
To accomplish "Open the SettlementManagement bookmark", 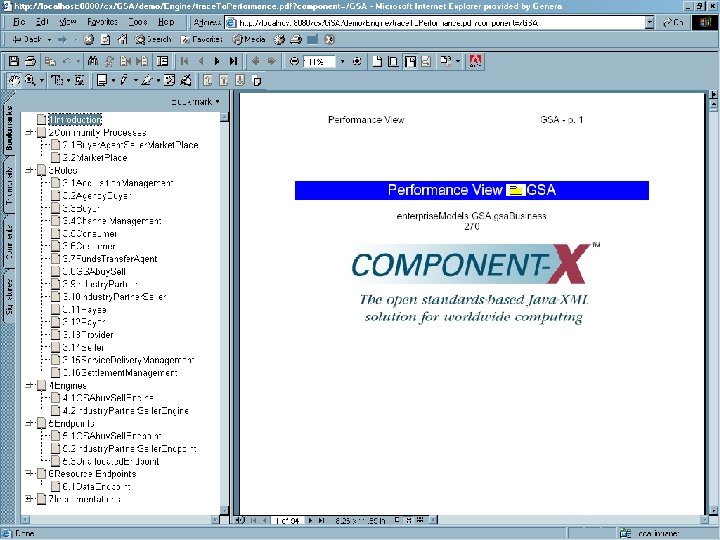I will click(120, 372).
